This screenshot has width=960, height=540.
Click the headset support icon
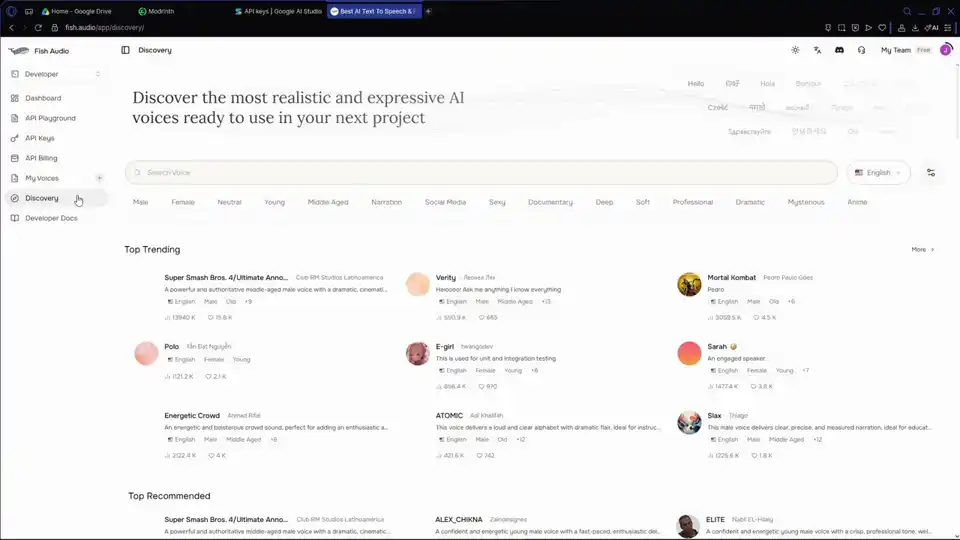point(861,50)
